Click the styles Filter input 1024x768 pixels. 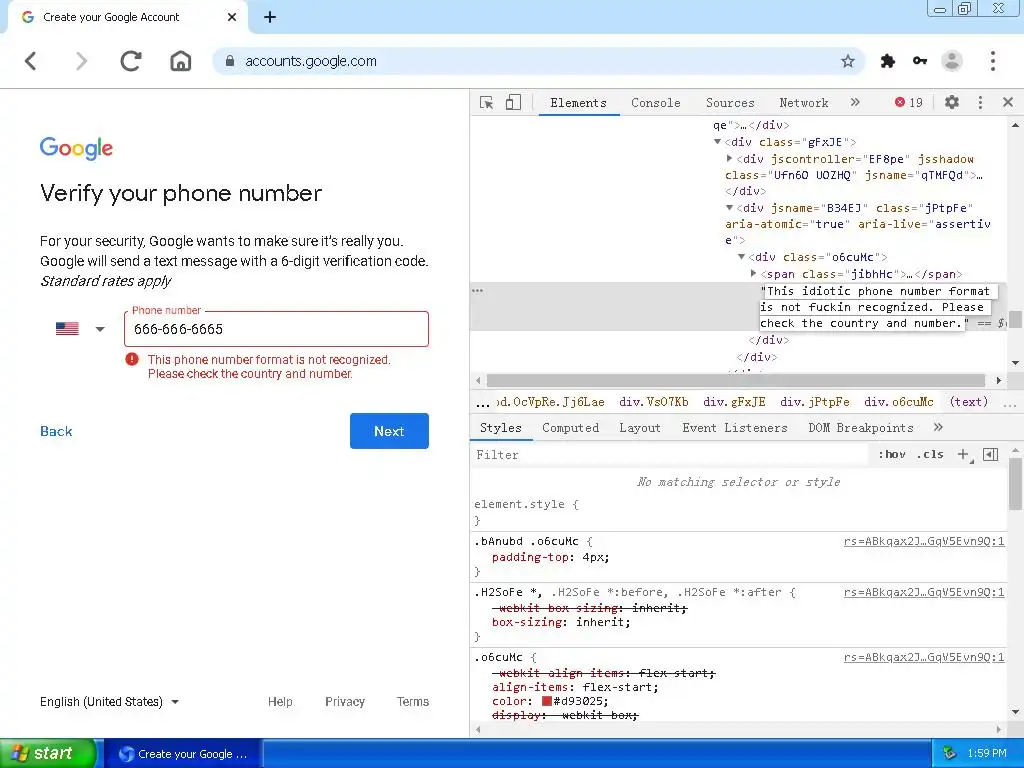[x=671, y=455]
